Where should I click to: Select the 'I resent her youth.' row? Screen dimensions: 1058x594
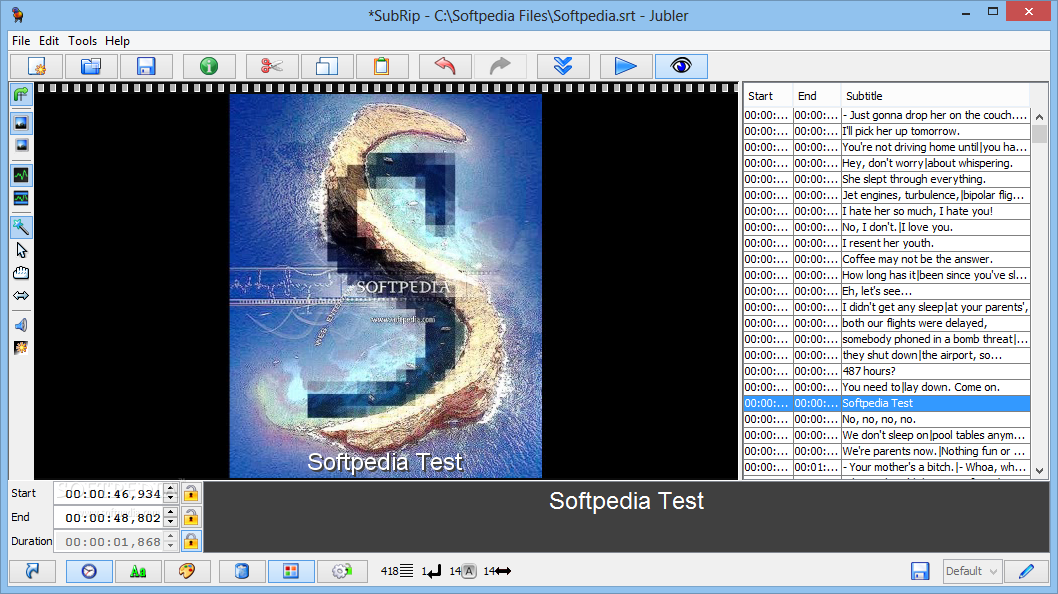pos(887,243)
